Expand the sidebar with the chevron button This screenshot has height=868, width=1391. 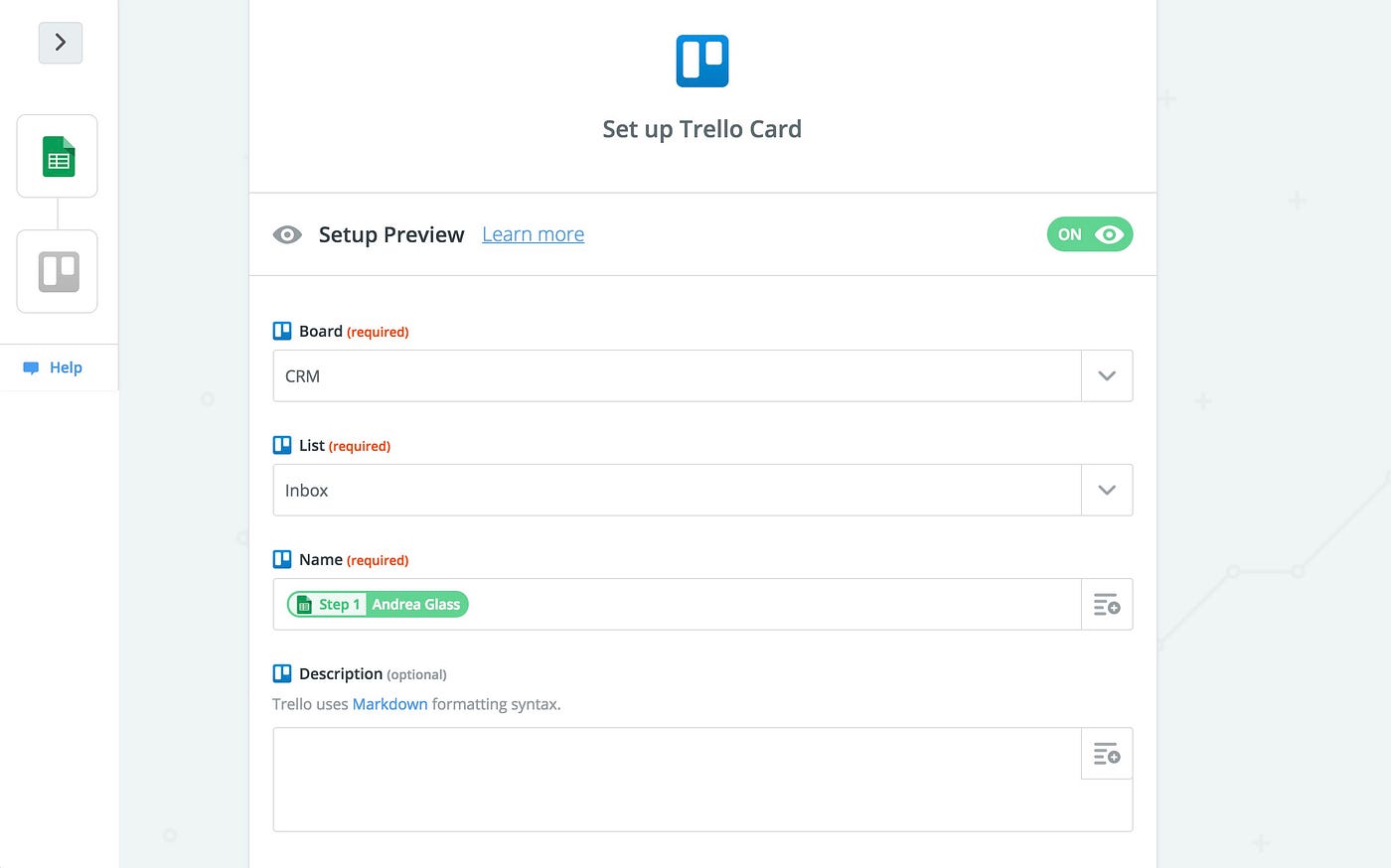[61, 43]
